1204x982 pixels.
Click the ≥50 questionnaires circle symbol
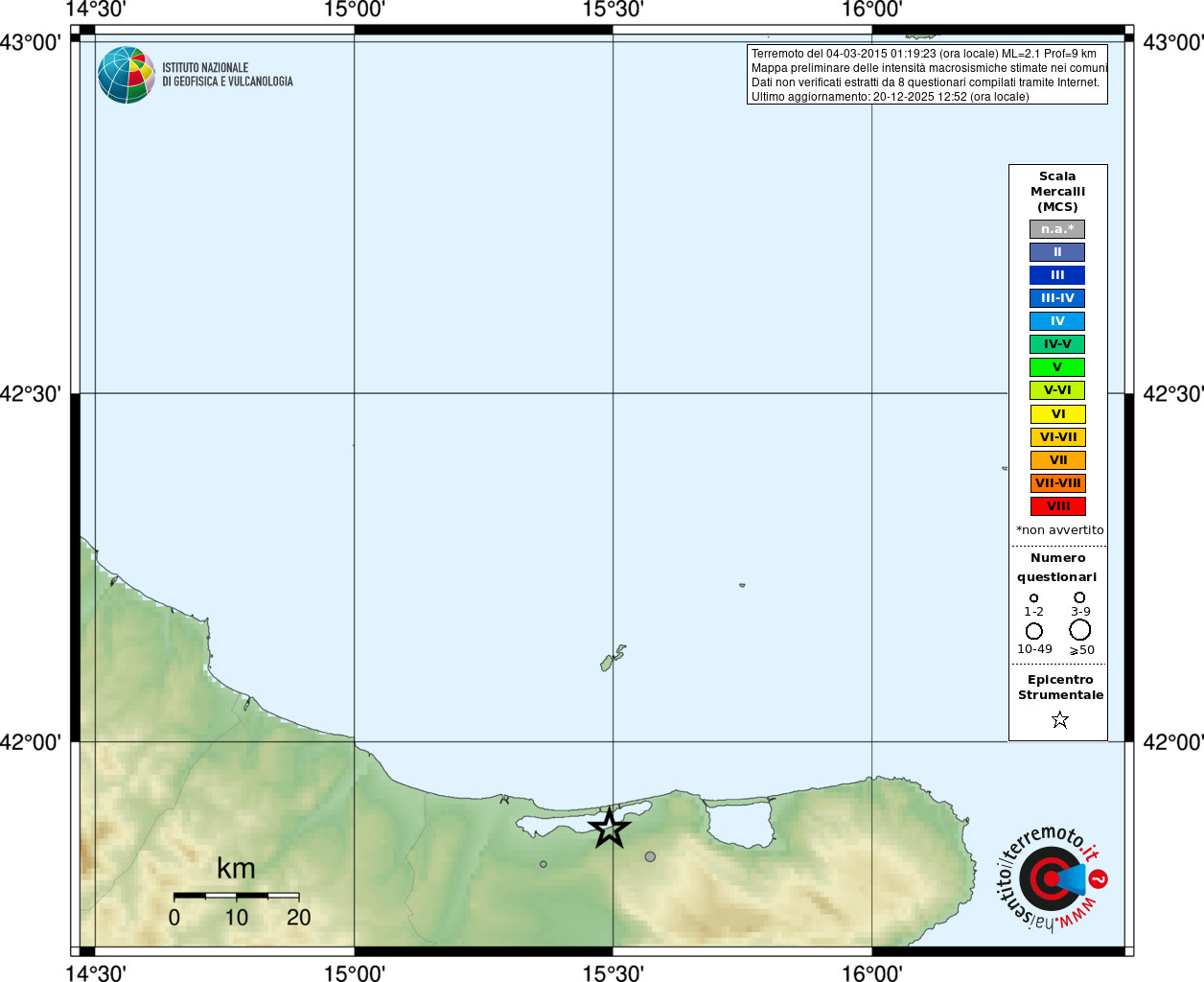point(1080,630)
